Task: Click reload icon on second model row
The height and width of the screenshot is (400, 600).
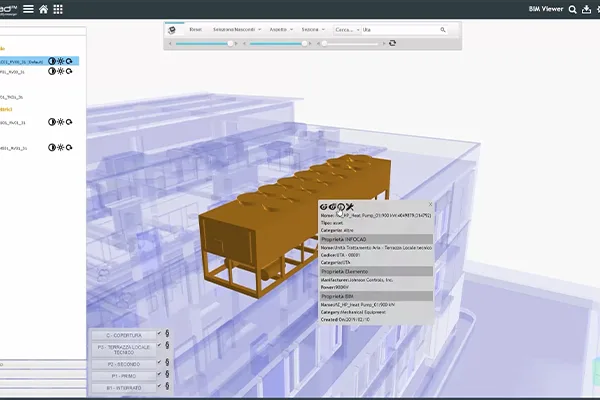Action: [x=69, y=71]
